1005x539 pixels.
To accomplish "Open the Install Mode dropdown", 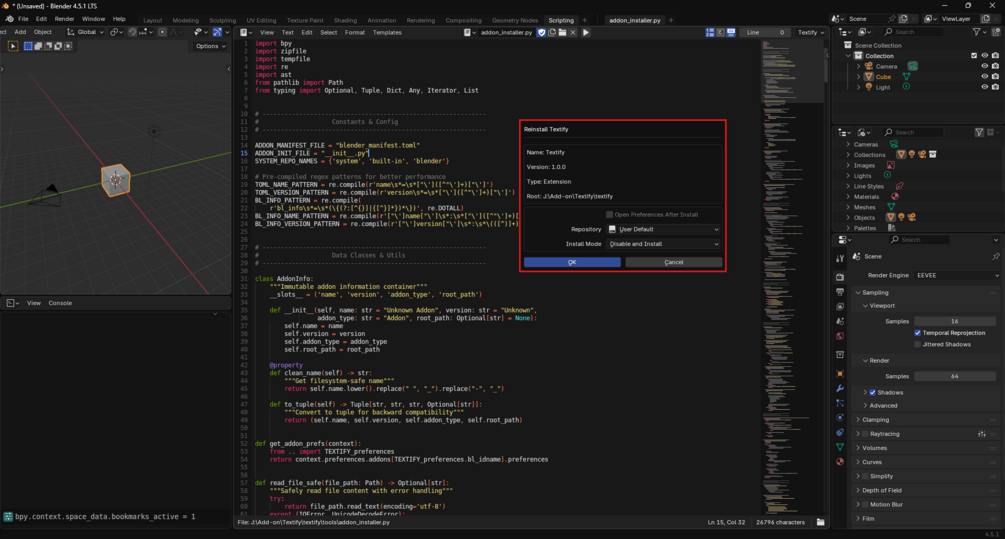I will [x=663, y=244].
